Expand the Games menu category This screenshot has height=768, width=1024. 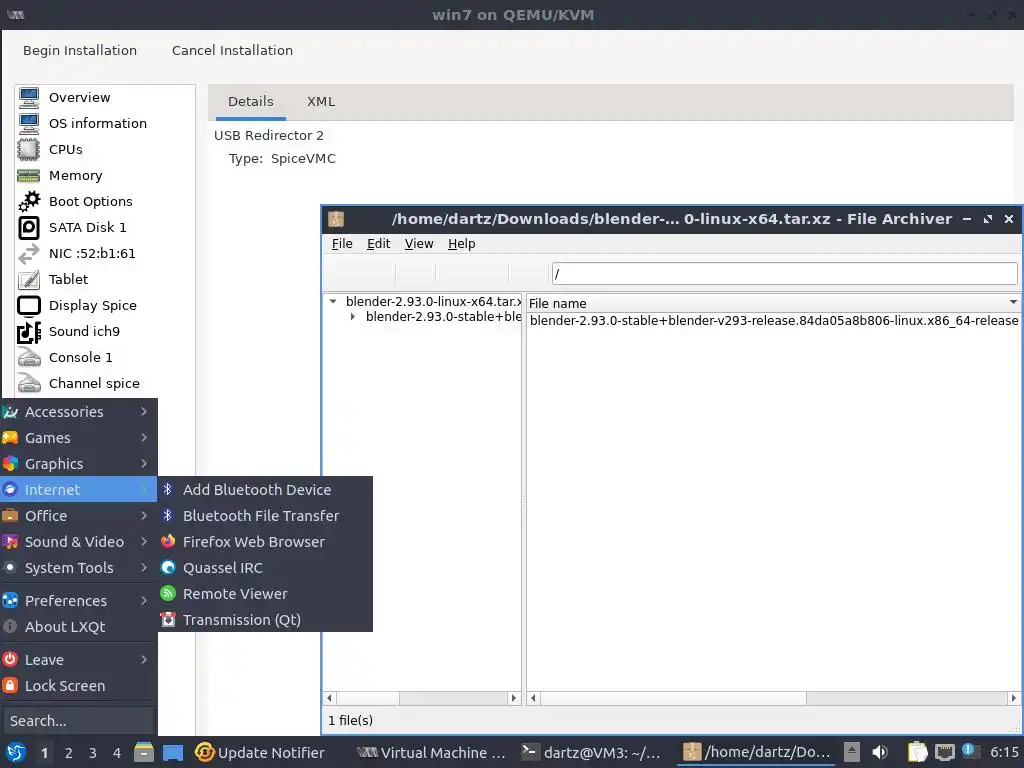pos(78,438)
